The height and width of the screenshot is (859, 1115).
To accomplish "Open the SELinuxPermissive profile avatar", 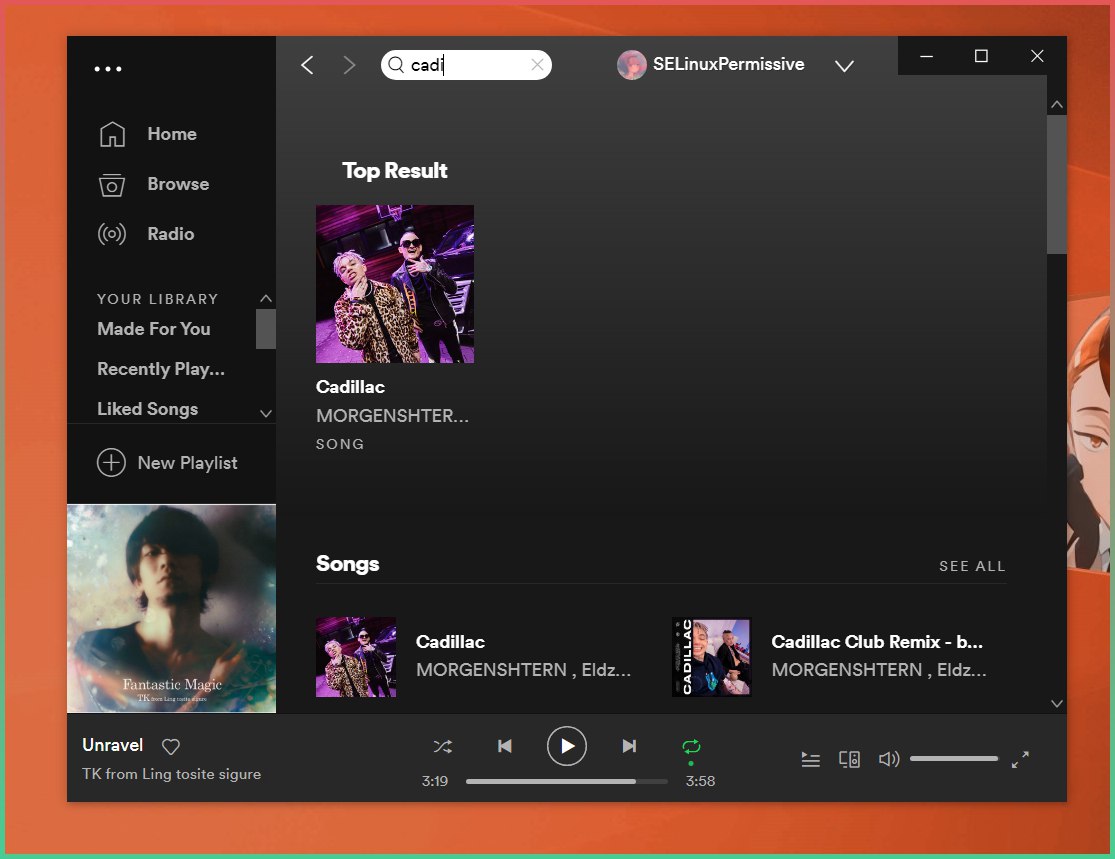I will tap(631, 65).
